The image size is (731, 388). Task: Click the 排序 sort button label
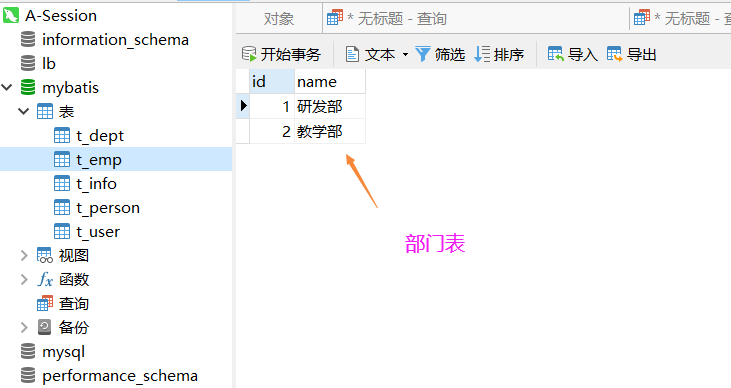(x=509, y=55)
